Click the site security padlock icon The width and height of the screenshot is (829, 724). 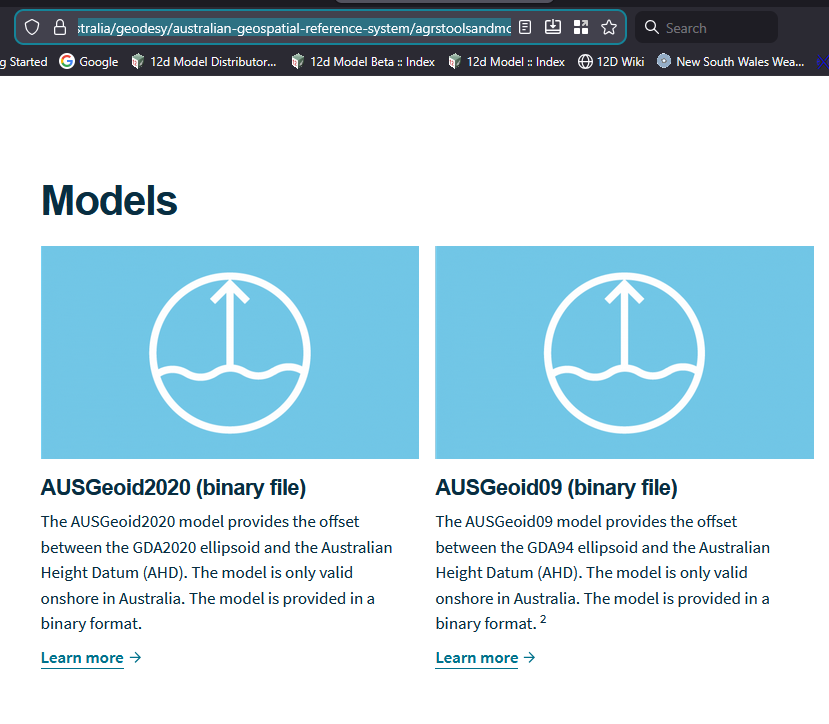pyautogui.click(x=60, y=28)
